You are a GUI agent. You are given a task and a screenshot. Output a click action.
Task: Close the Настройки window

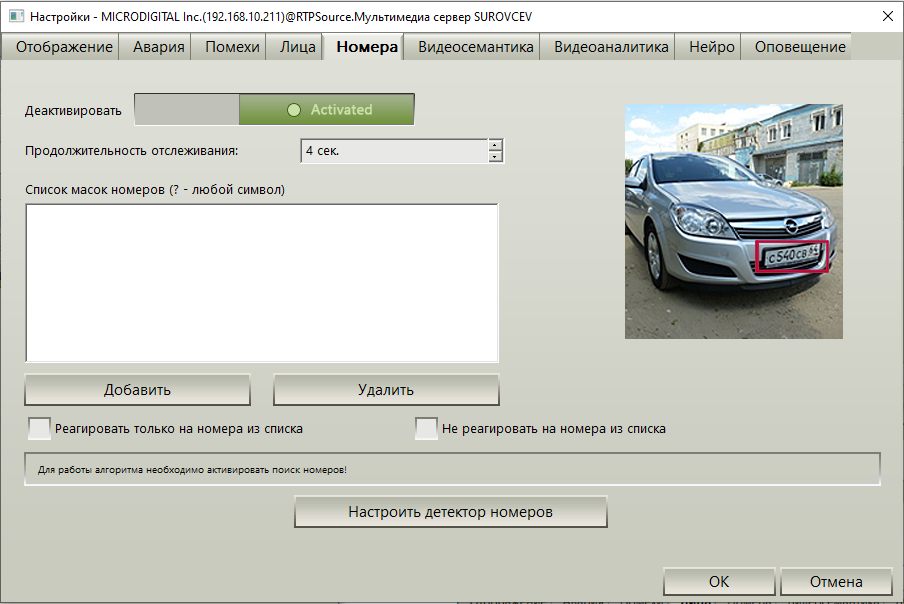(x=888, y=16)
